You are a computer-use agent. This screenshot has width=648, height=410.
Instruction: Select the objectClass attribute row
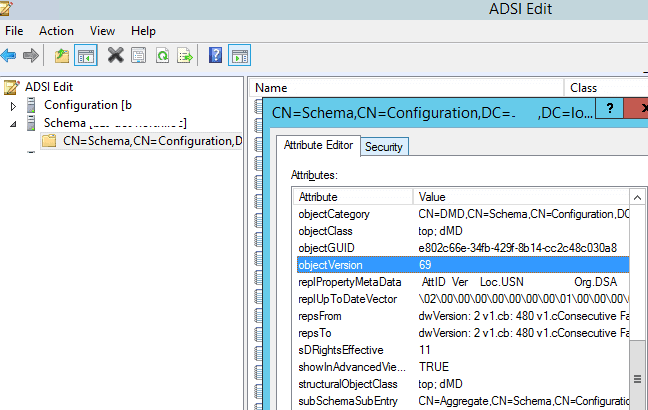point(463,231)
